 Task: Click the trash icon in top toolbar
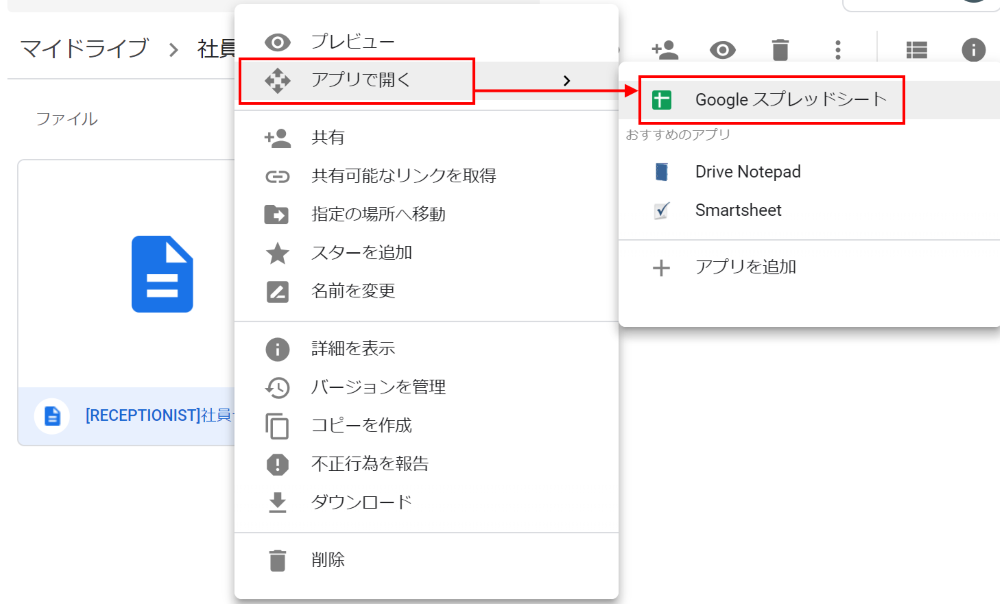[780, 49]
